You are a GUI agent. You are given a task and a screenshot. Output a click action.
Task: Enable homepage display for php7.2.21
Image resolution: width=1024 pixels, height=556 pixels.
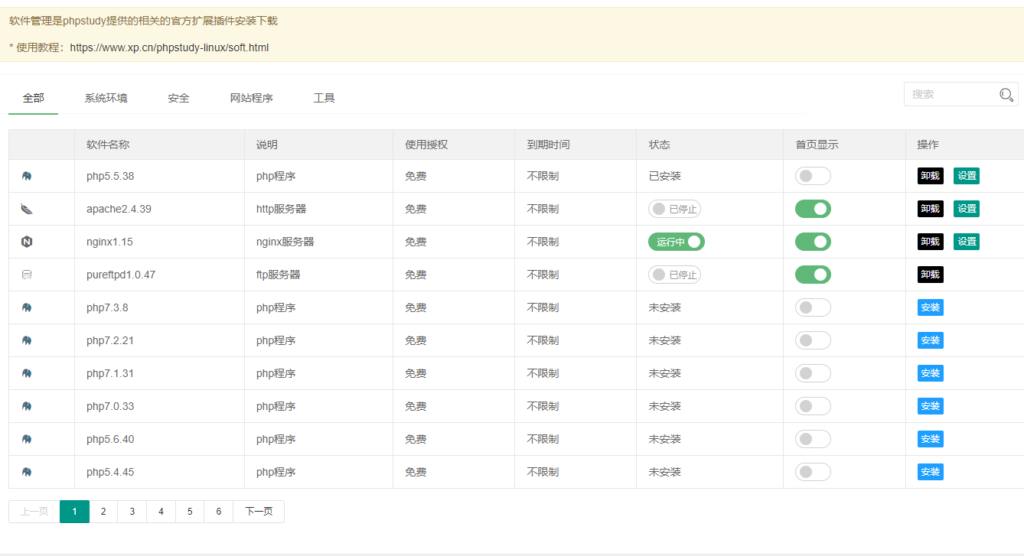[x=812, y=340]
